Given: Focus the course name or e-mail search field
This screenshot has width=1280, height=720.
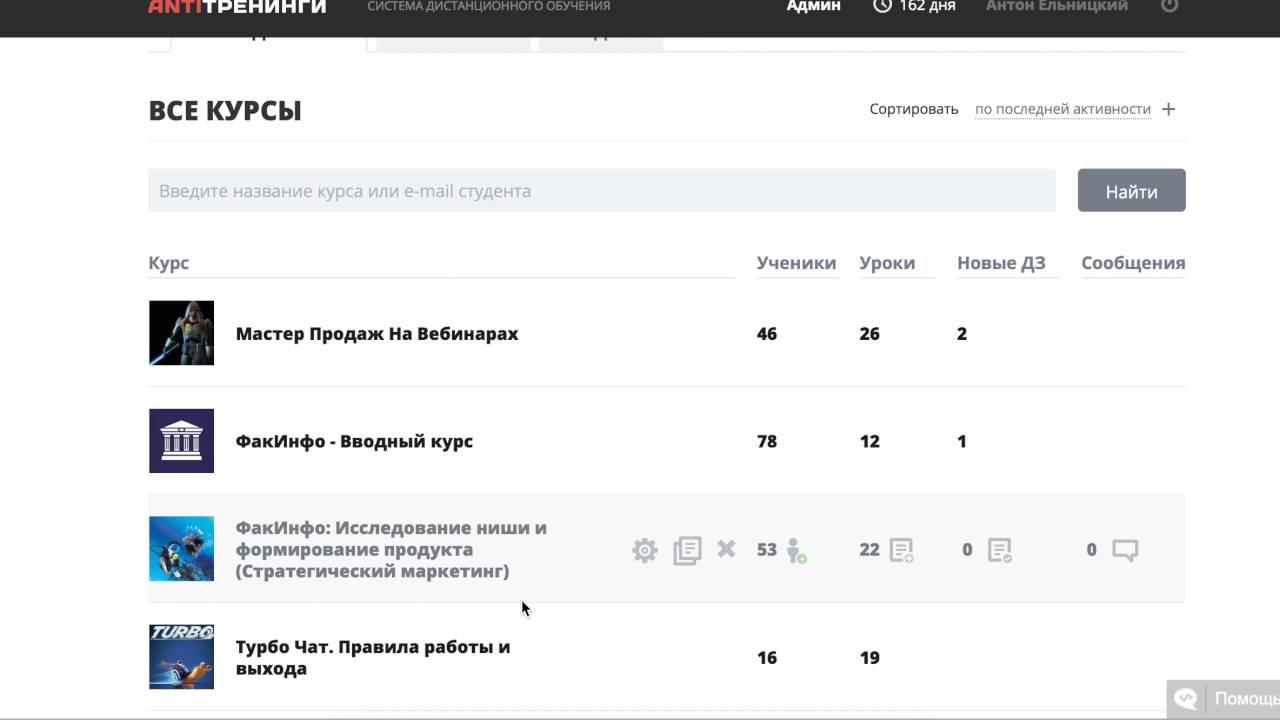Looking at the screenshot, I should point(601,191).
